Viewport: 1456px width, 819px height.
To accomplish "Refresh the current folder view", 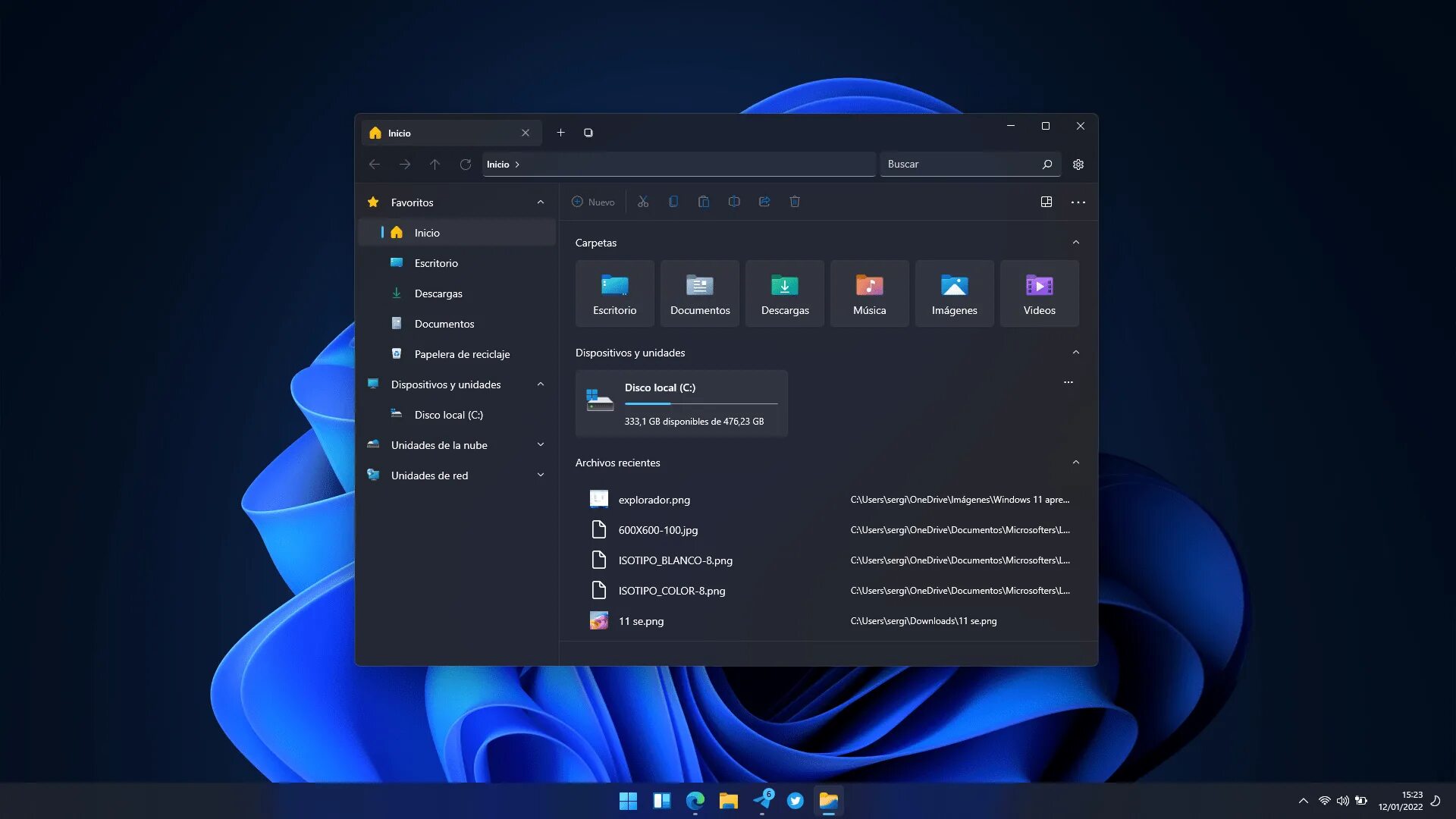I will [466, 165].
